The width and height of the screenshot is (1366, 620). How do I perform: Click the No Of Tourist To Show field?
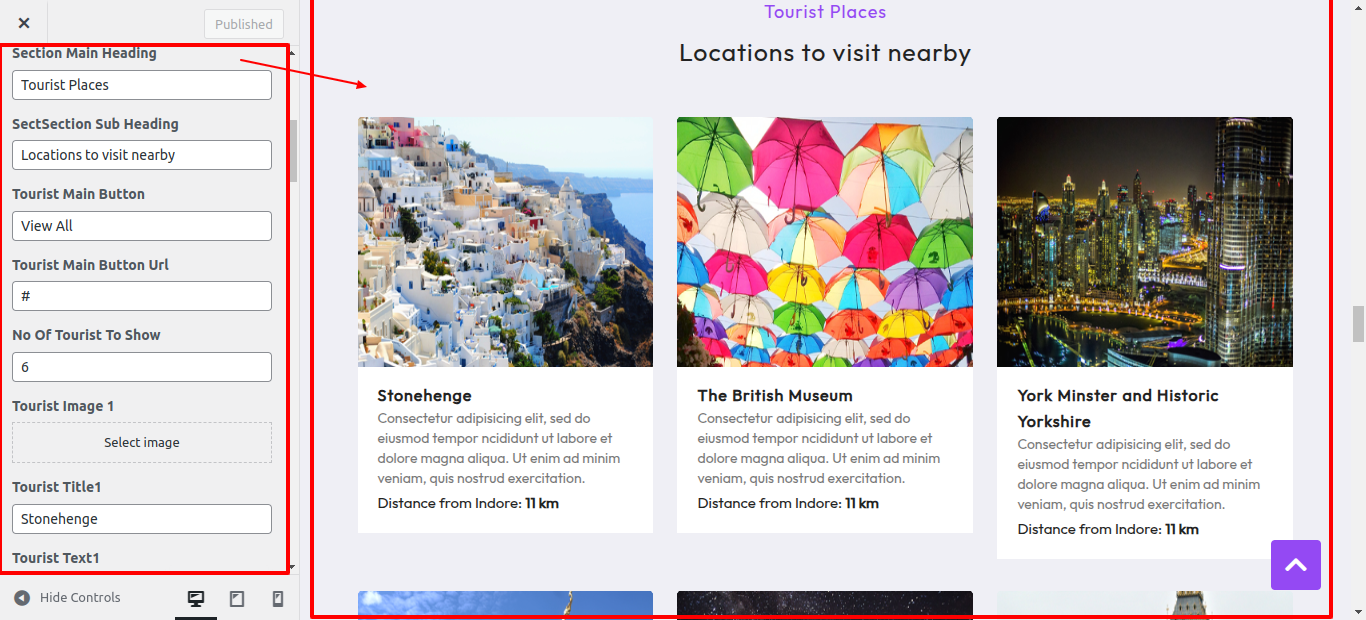click(142, 367)
